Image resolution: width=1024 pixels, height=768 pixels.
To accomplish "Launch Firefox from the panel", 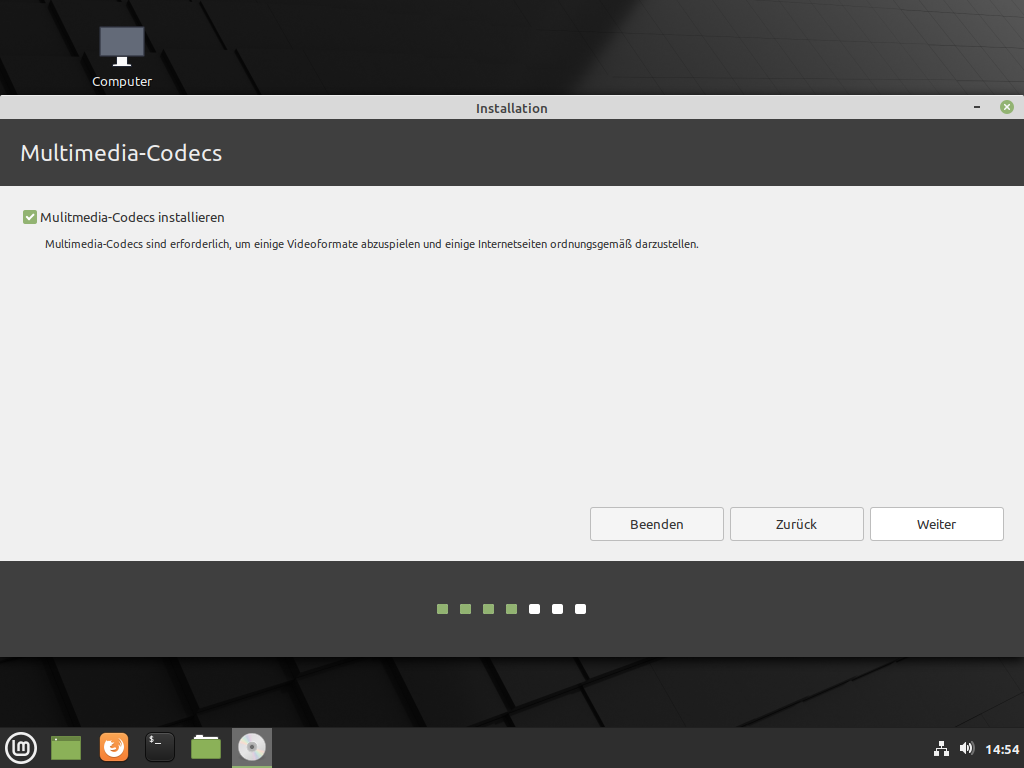I will tap(114, 747).
